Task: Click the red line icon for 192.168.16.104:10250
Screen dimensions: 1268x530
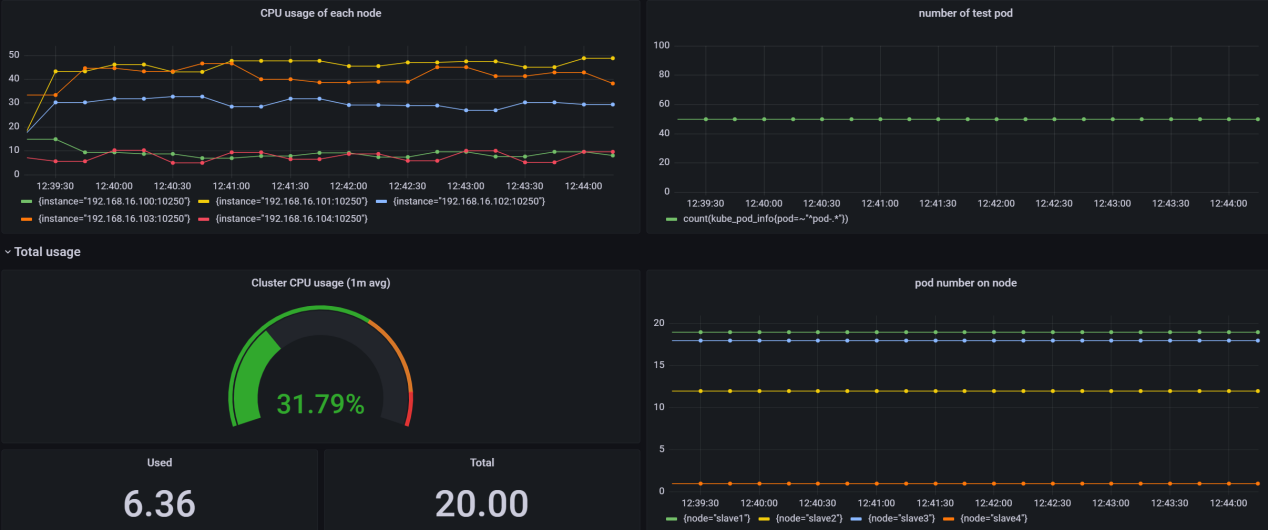Action: point(207,218)
